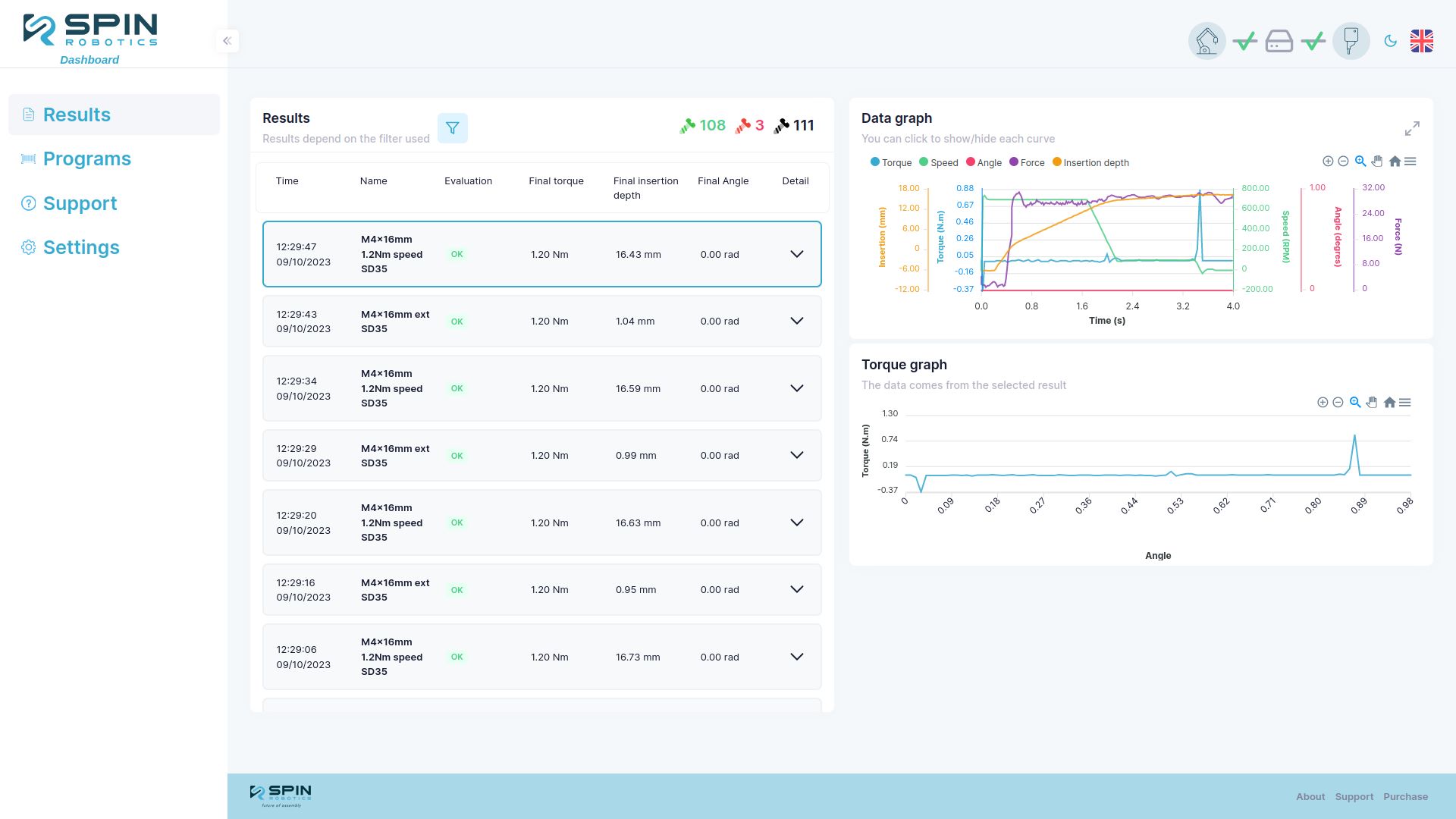Expand details of the 12:29:34 result
The width and height of the screenshot is (1456, 819).
[x=796, y=388]
